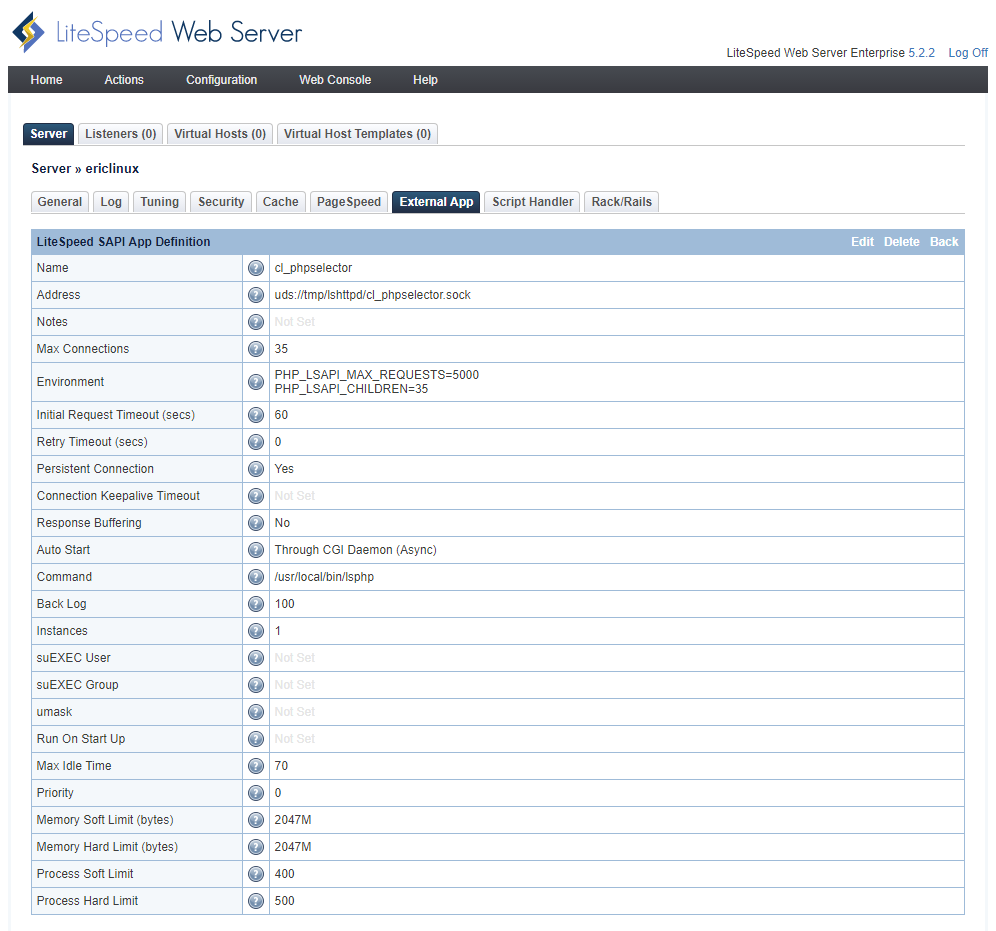996x931 pixels.
Task: Show help about Memory Soft Limit
Action: [256, 819]
